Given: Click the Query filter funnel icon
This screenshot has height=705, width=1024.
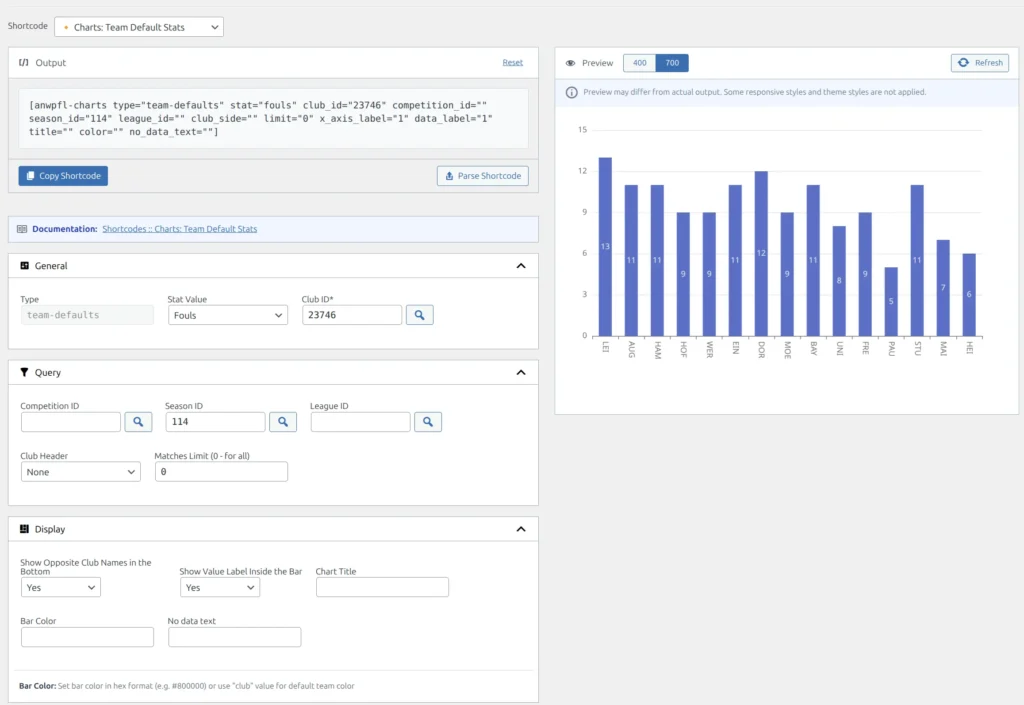Looking at the screenshot, I should (24, 372).
